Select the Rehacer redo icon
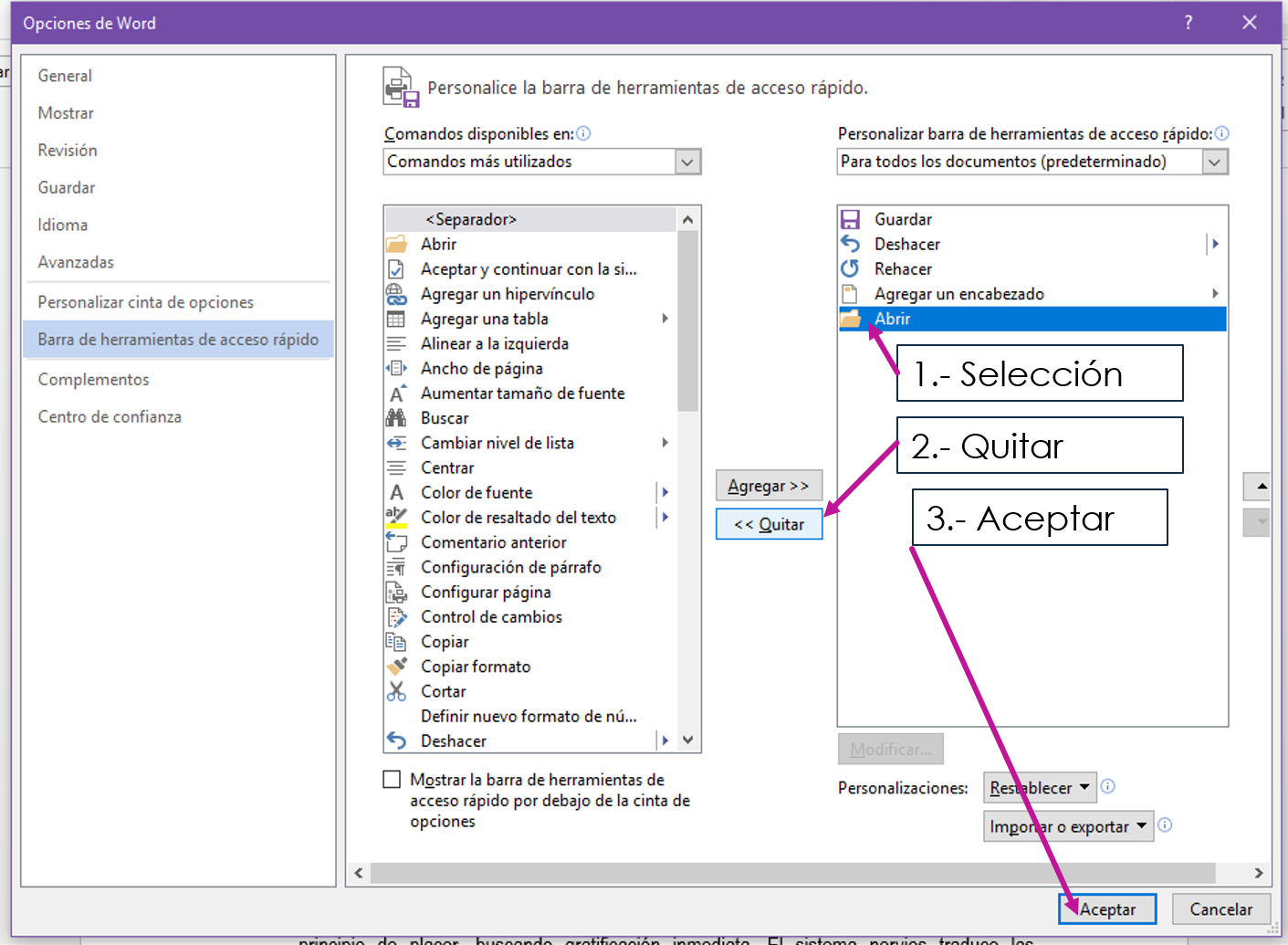 coord(849,268)
